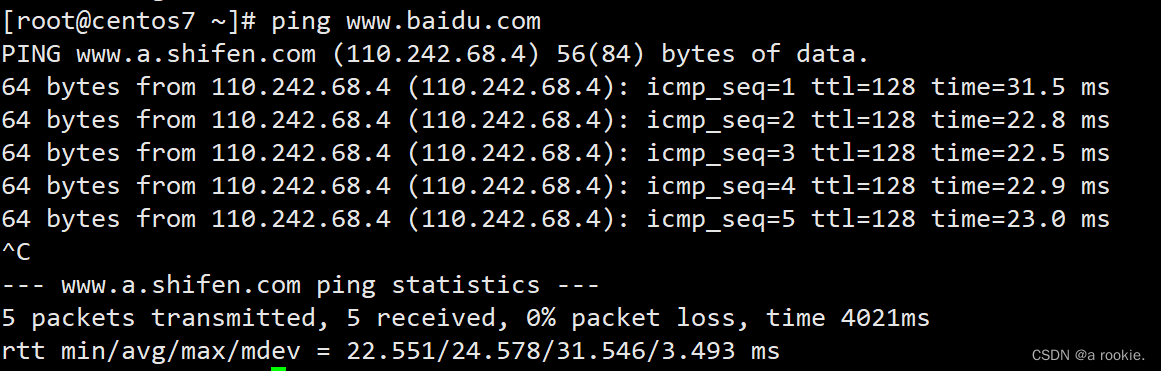Click the time 4021ms value
The image size is (1161, 371).
click(x=848, y=318)
